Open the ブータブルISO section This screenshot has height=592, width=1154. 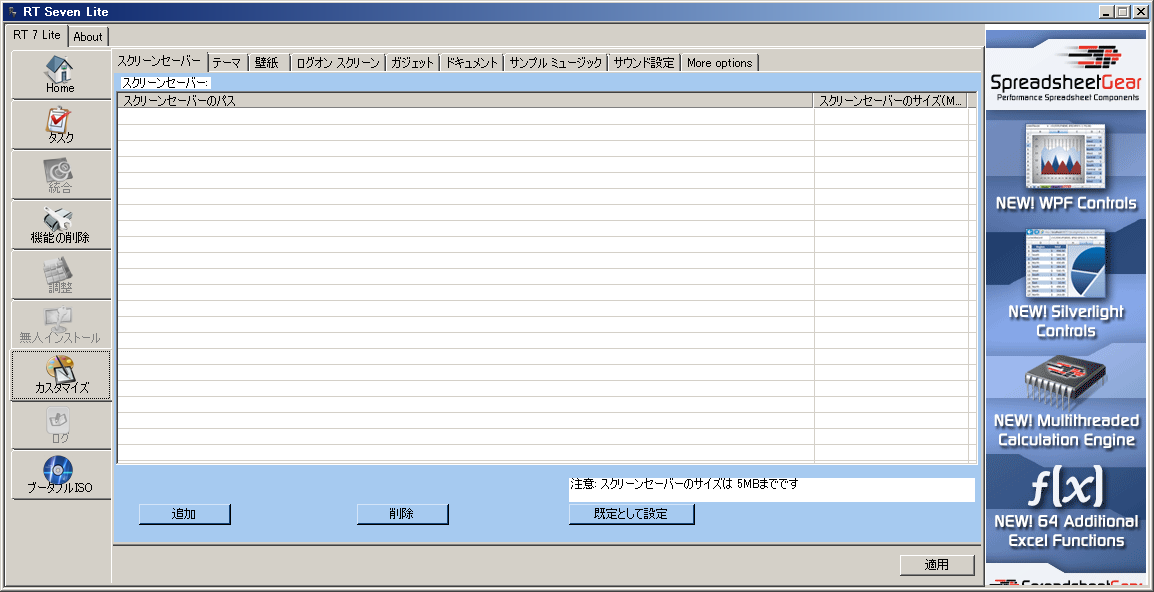pos(60,475)
